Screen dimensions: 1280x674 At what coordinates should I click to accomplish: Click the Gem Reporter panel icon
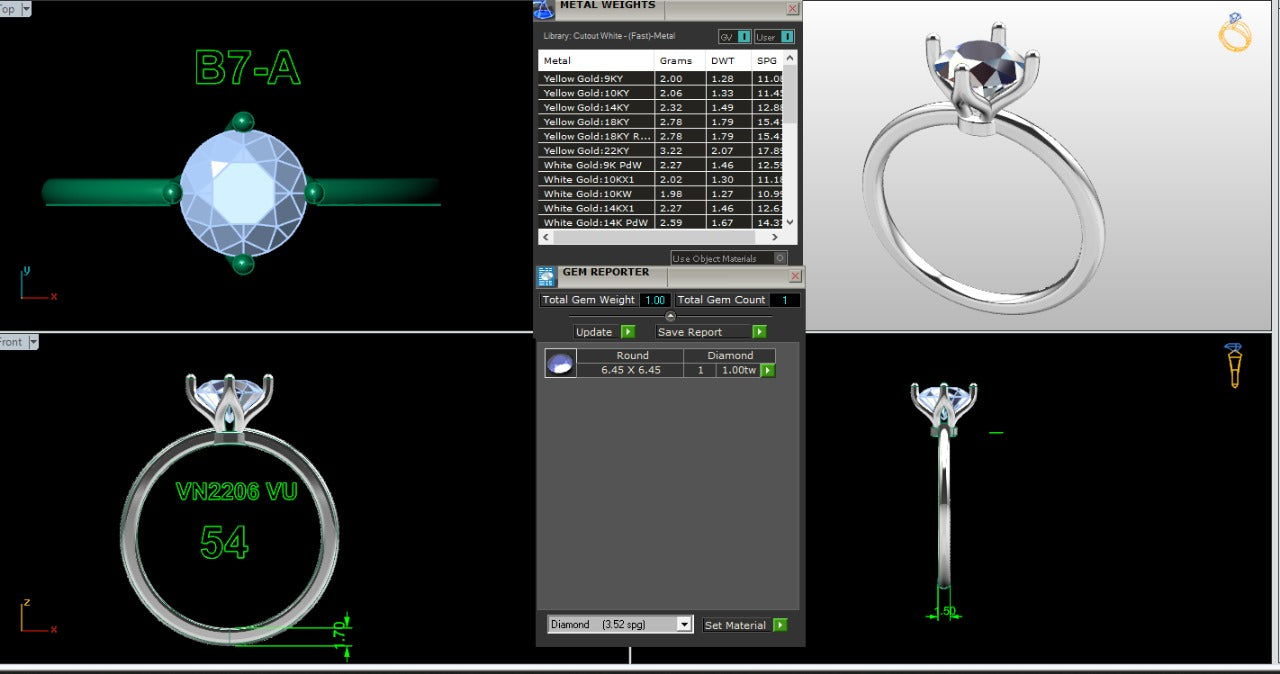point(546,277)
